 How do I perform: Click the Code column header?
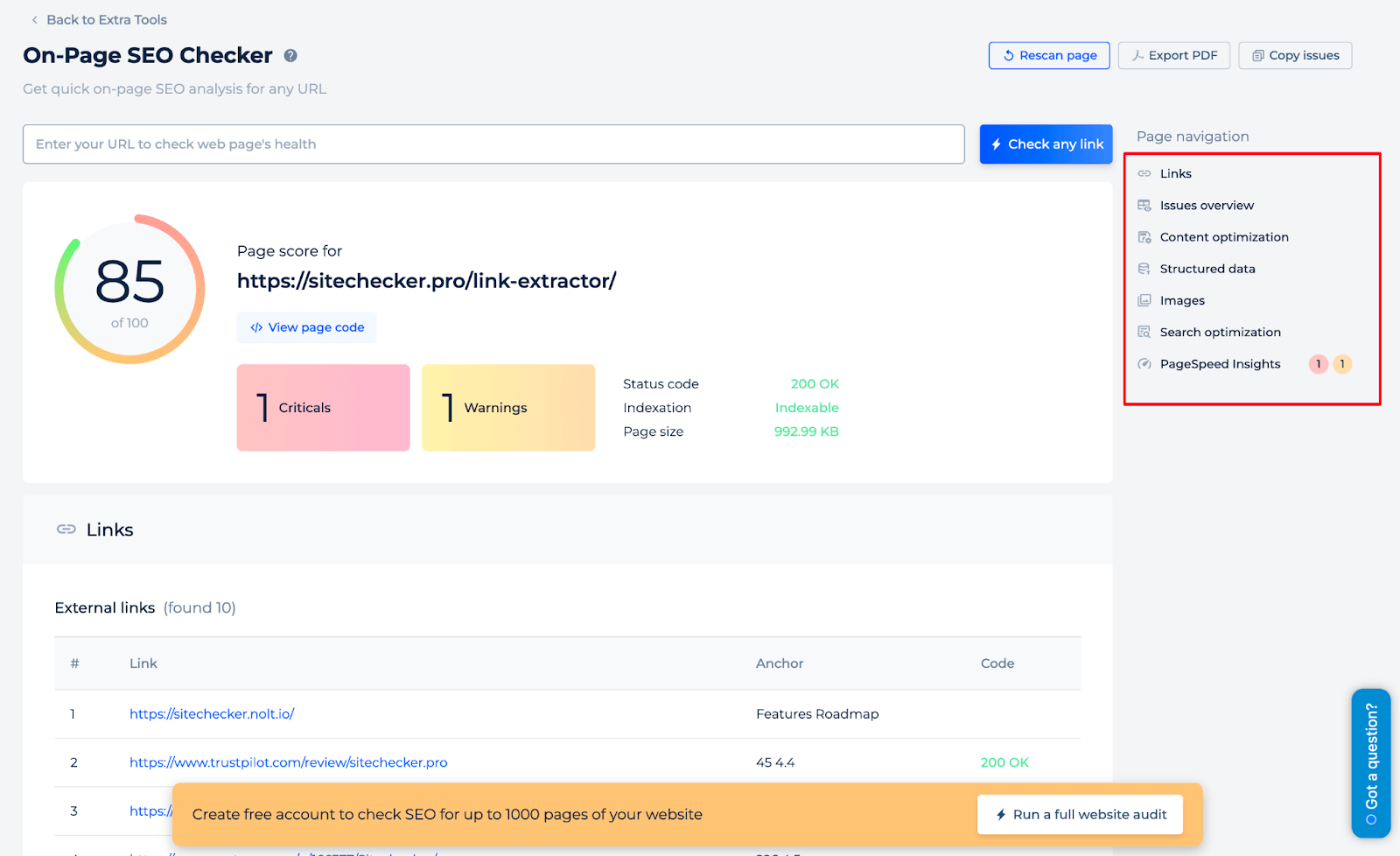pyautogui.click(x=997, y=663)
